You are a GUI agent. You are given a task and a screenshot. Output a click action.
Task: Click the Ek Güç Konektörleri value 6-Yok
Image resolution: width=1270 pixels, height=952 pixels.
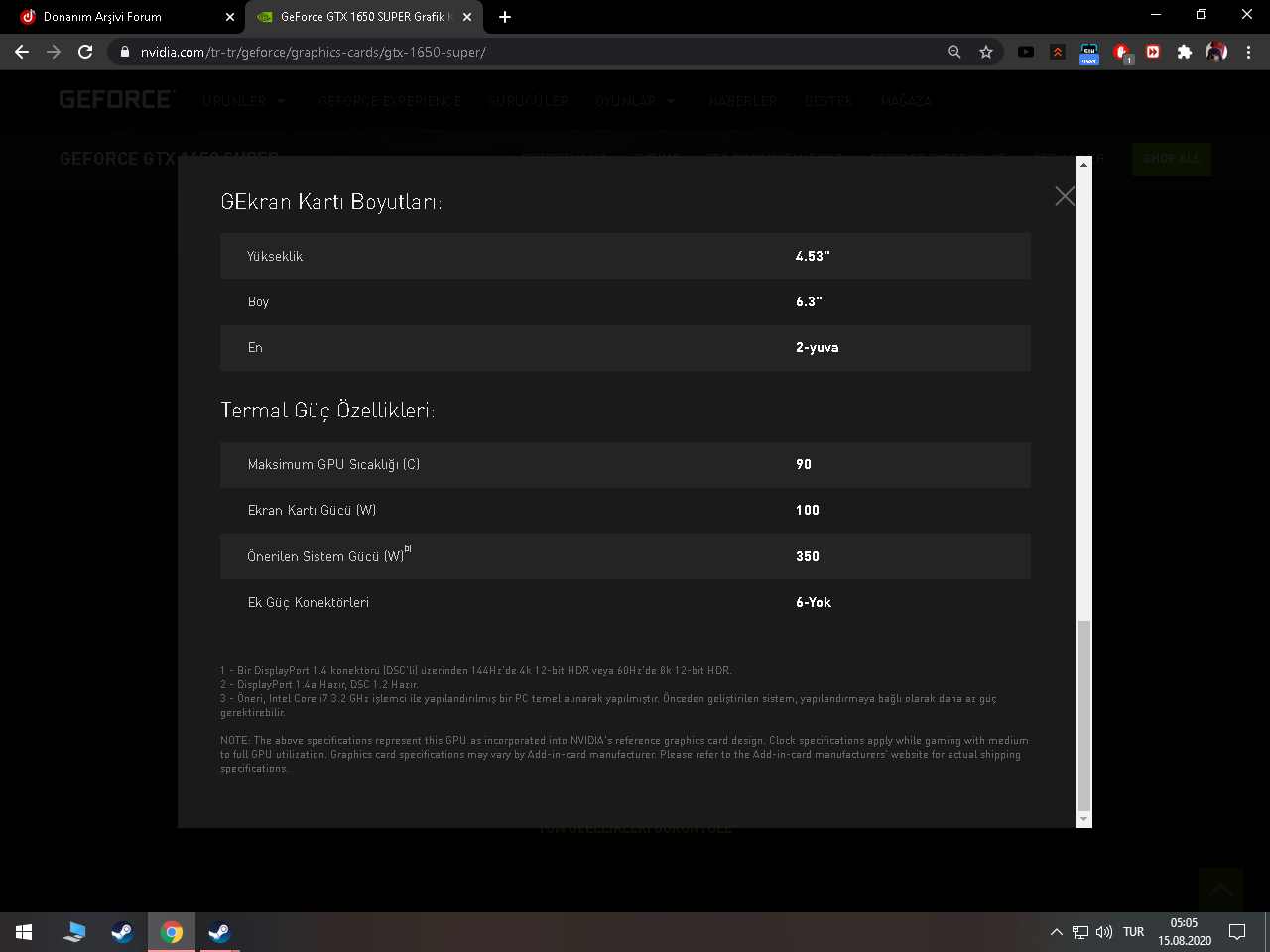coord(814,602)
